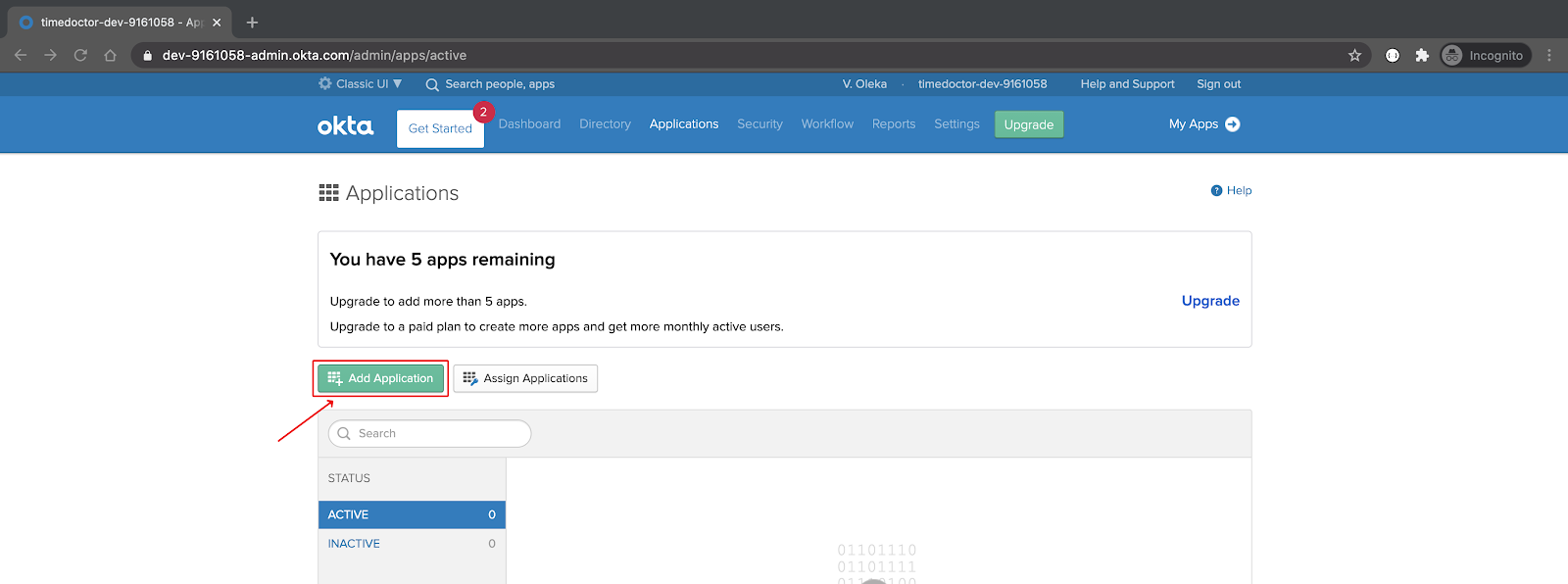1568x584 pixels.
Task: Click the Okta logo
Action: pyautogui.click(x=345, y=125)
